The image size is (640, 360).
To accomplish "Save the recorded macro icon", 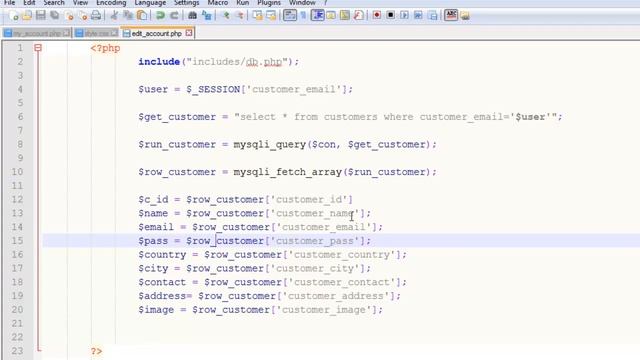I will point(433,16).
